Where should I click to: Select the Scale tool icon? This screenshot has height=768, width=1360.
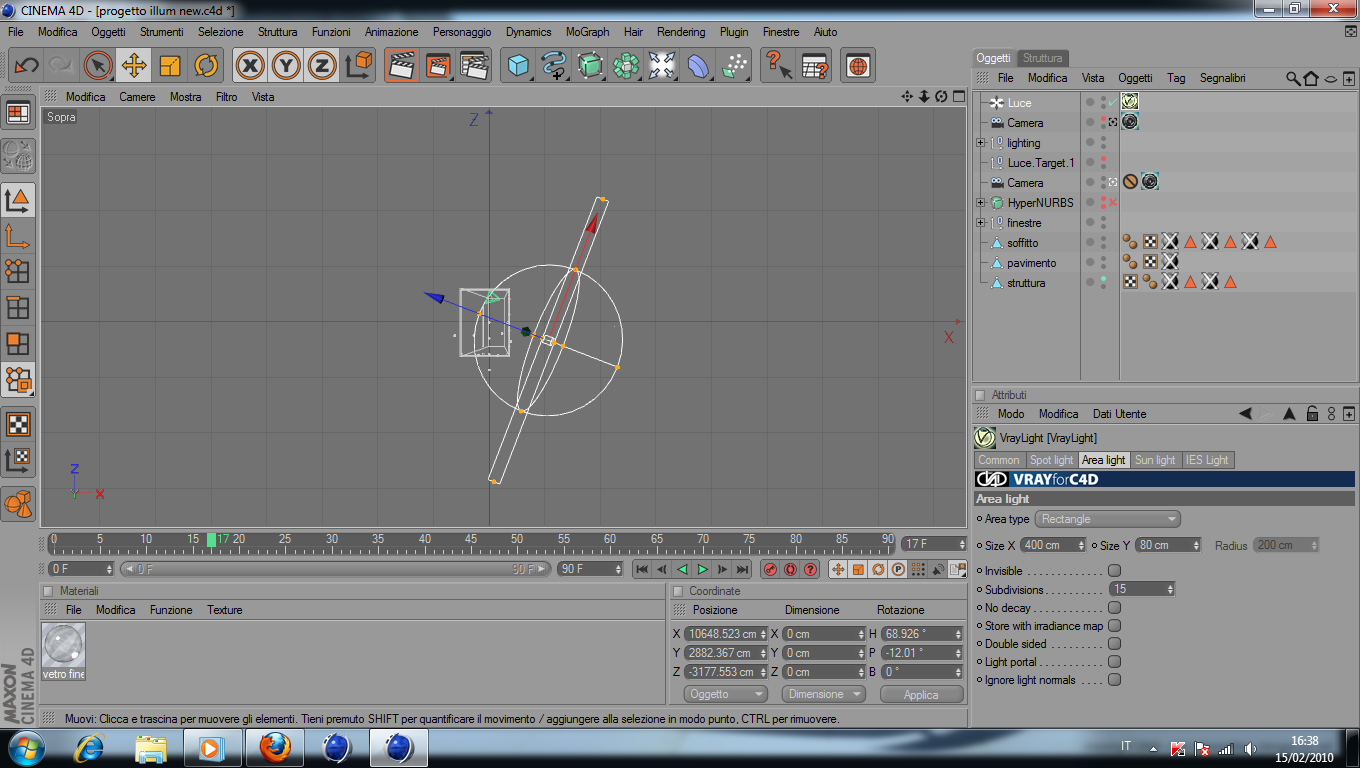(x=170, y=66)
